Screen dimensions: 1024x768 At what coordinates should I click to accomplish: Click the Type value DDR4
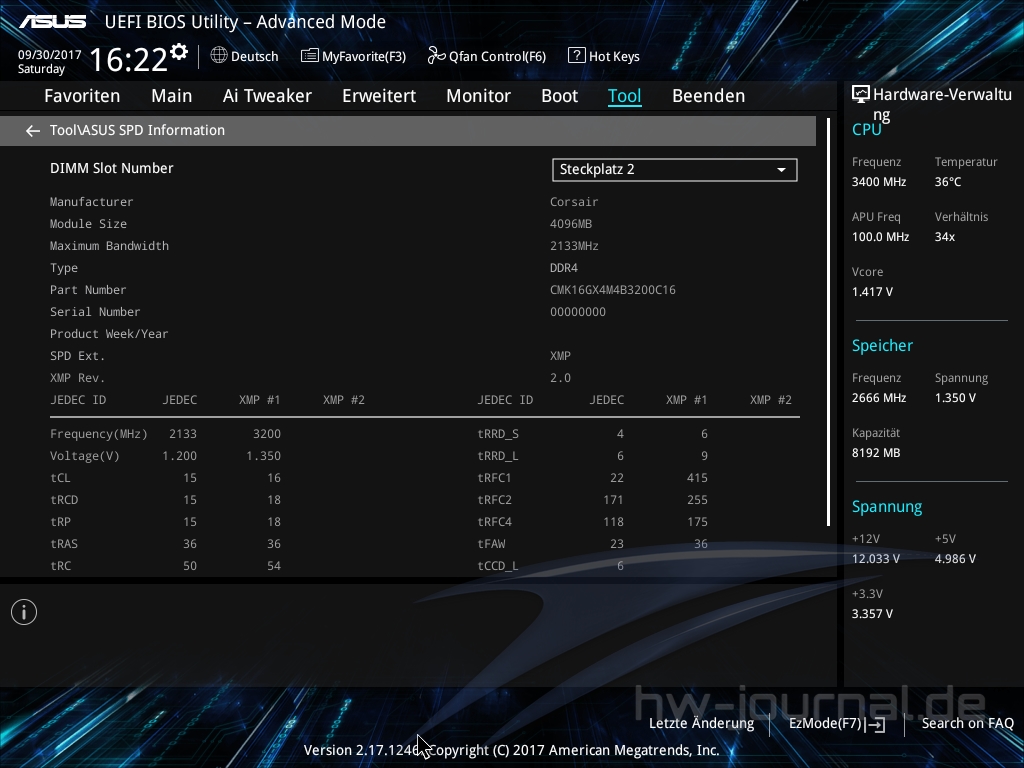coord(564,268)
